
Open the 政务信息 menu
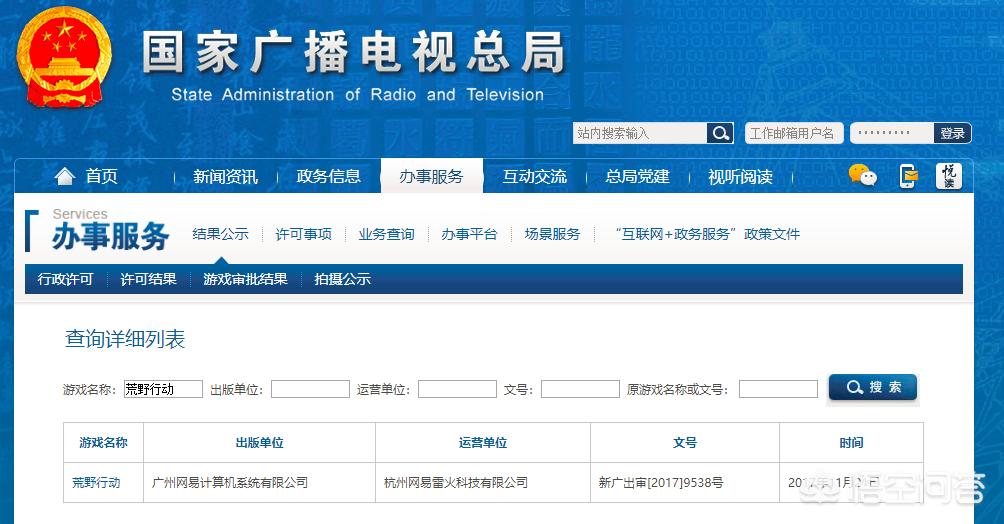(x=328, y=176)
